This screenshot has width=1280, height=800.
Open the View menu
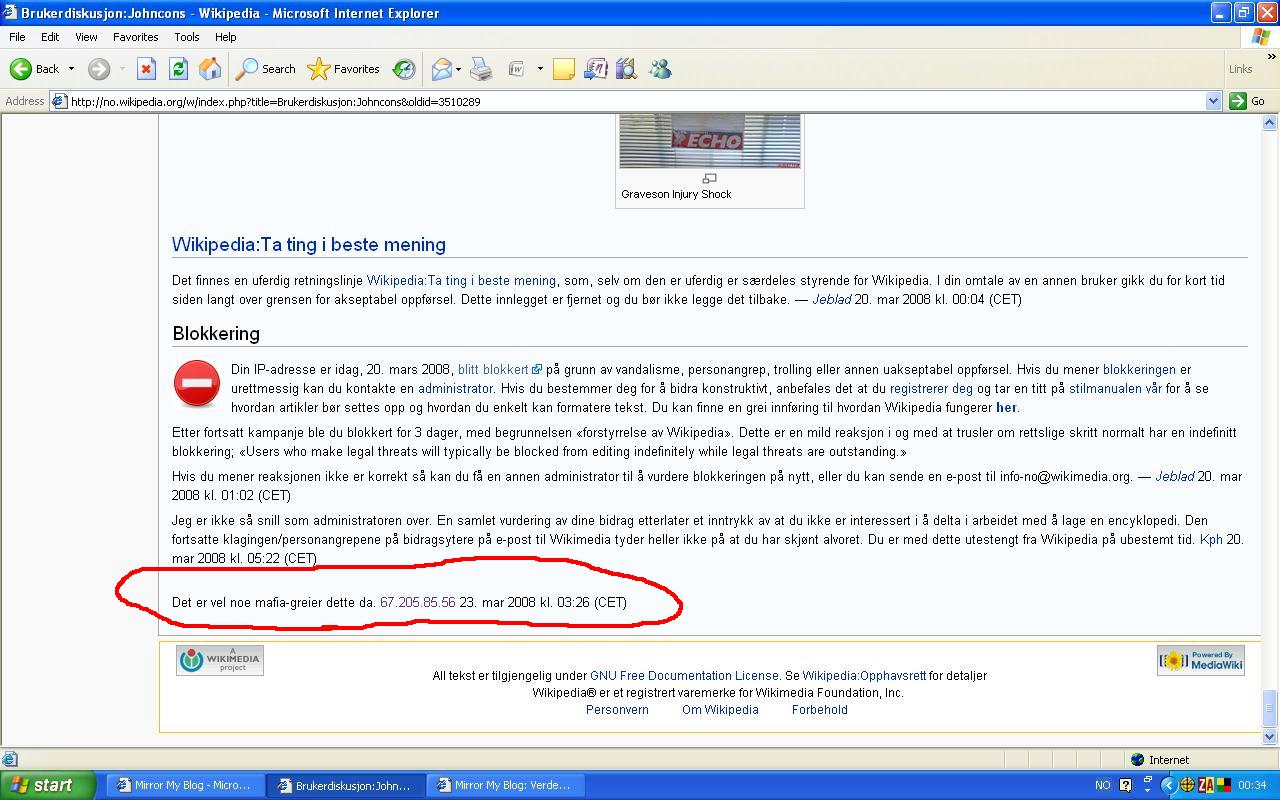click(86, 37)
